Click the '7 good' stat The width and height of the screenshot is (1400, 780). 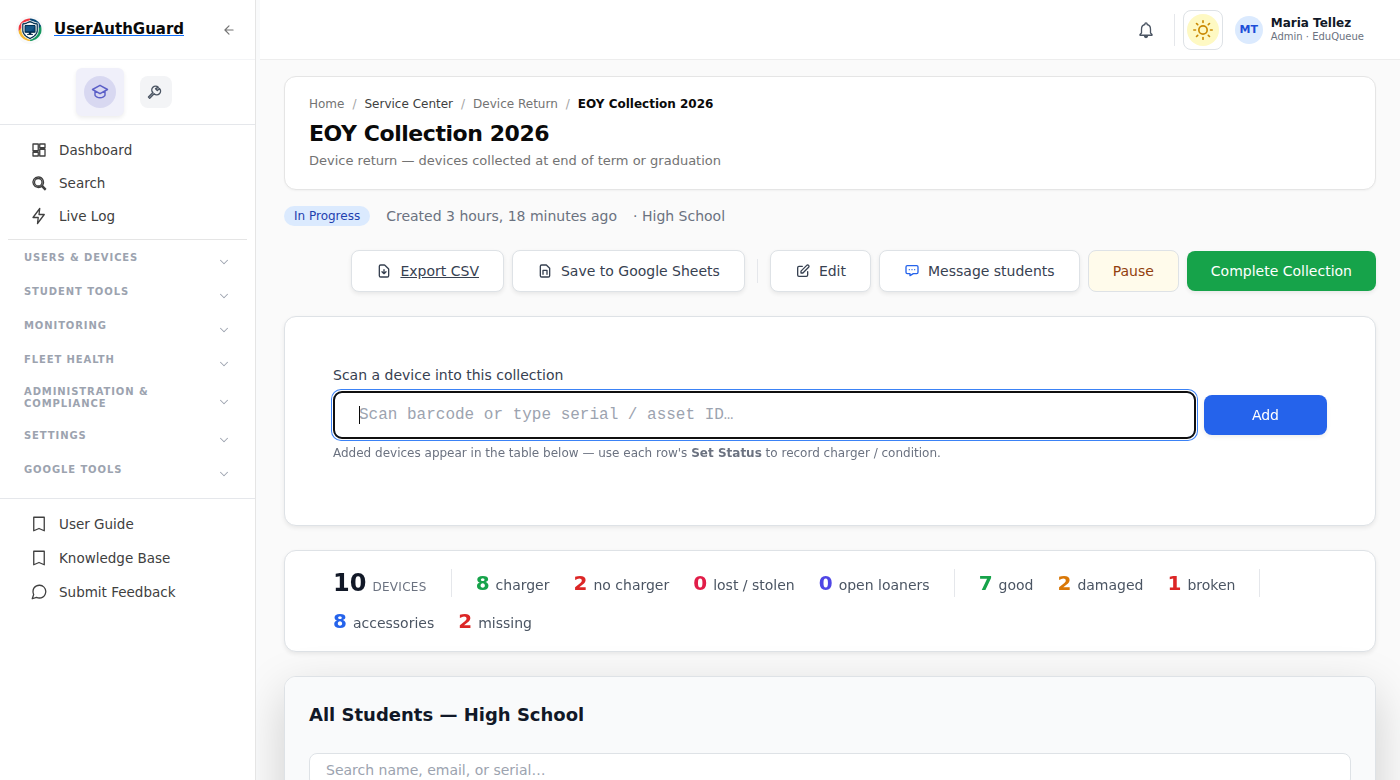1006,584
